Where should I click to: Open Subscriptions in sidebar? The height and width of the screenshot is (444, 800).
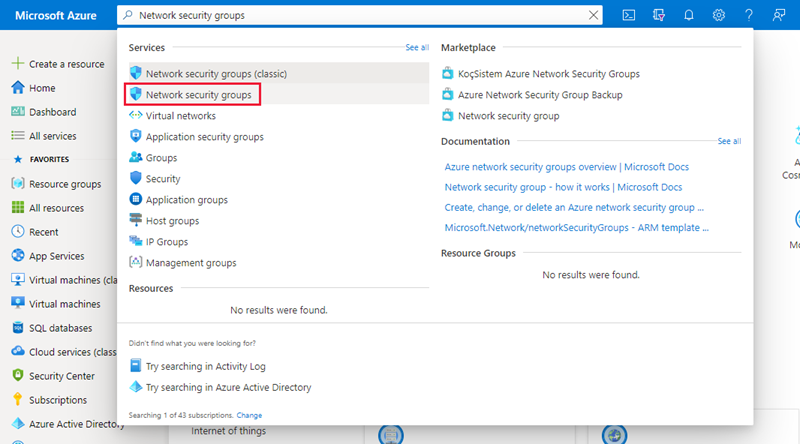coord(58,400)
